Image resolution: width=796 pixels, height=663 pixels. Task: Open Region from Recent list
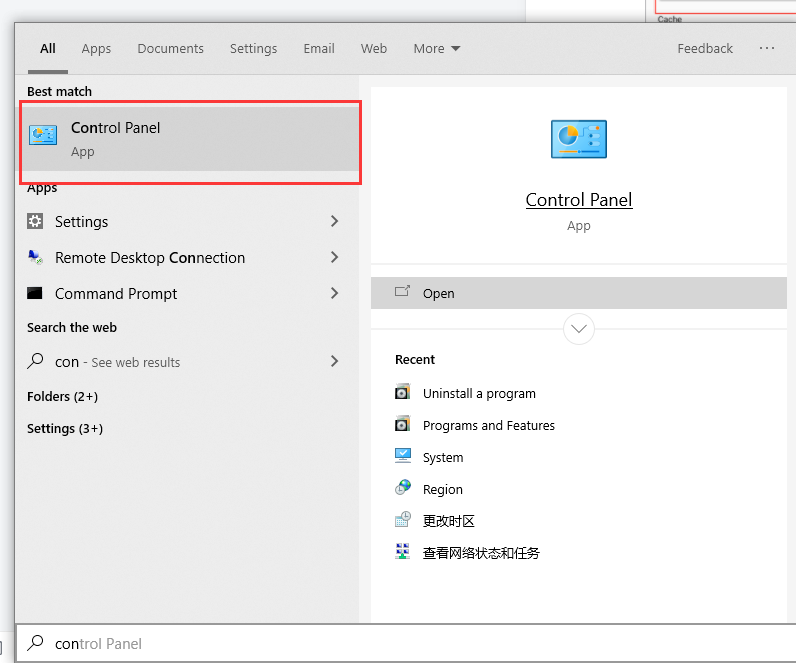443,489
